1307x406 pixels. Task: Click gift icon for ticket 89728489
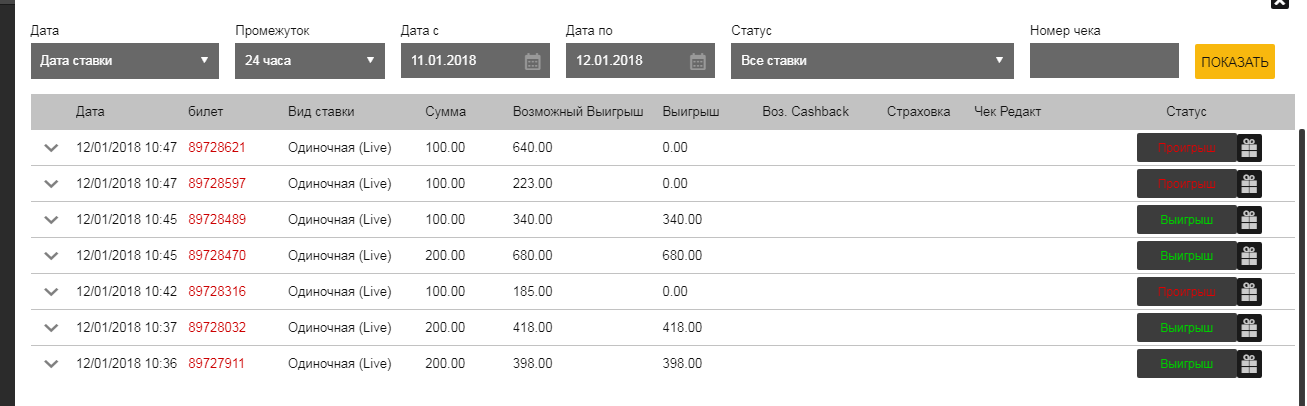tap(1249, 220)
